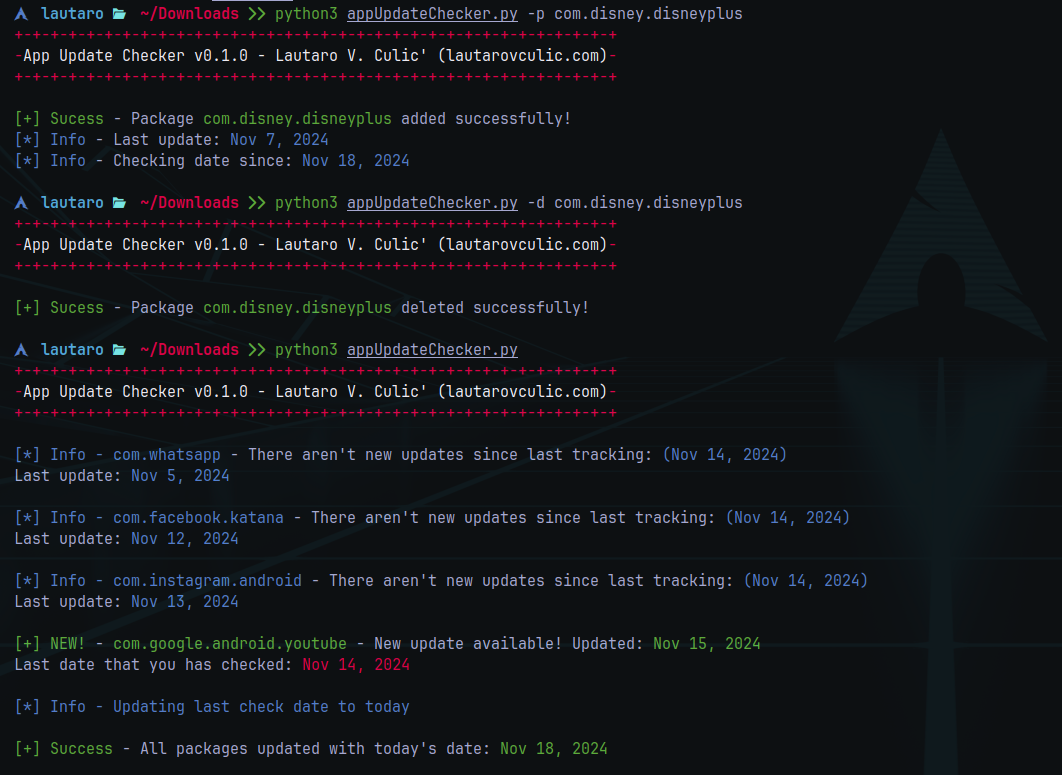
Task: Click green com.disney.disneyplus in the added successfully line
Action: [297, 119]
